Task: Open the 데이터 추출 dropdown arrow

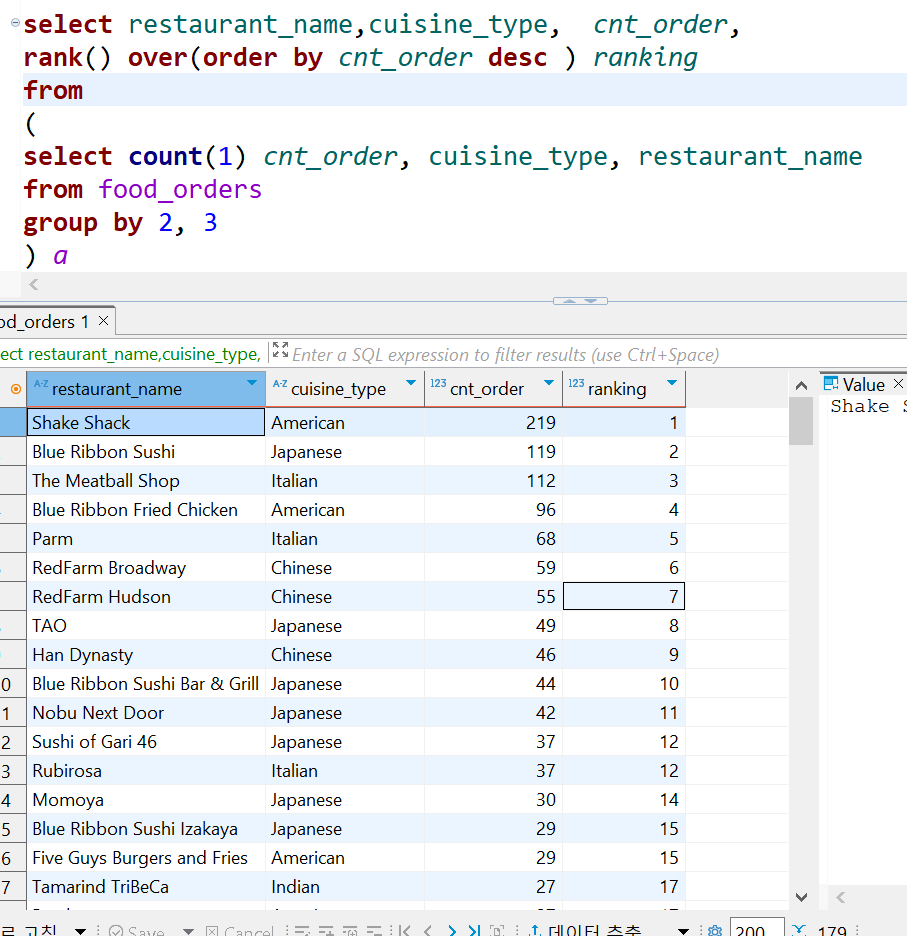Action: [x=684, y=931]
